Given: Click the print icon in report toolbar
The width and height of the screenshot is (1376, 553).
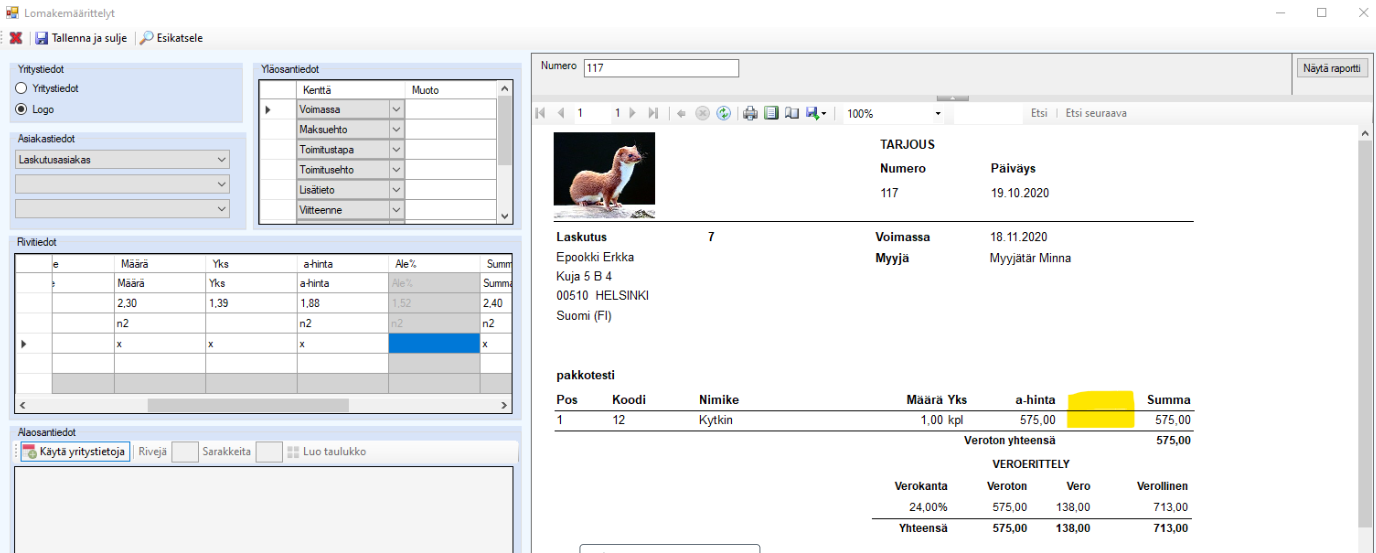Looking at the screenshot, I should [750, 113].
